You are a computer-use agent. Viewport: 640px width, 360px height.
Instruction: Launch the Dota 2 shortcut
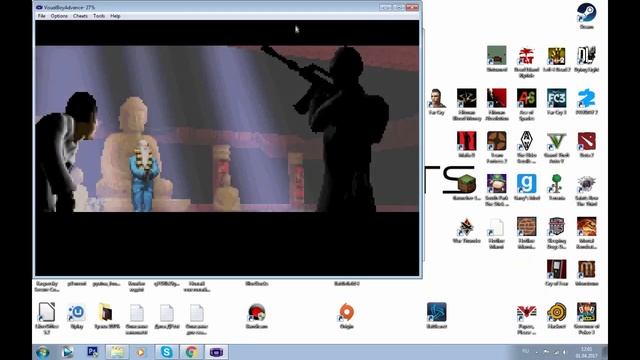[x=587, y=145]
